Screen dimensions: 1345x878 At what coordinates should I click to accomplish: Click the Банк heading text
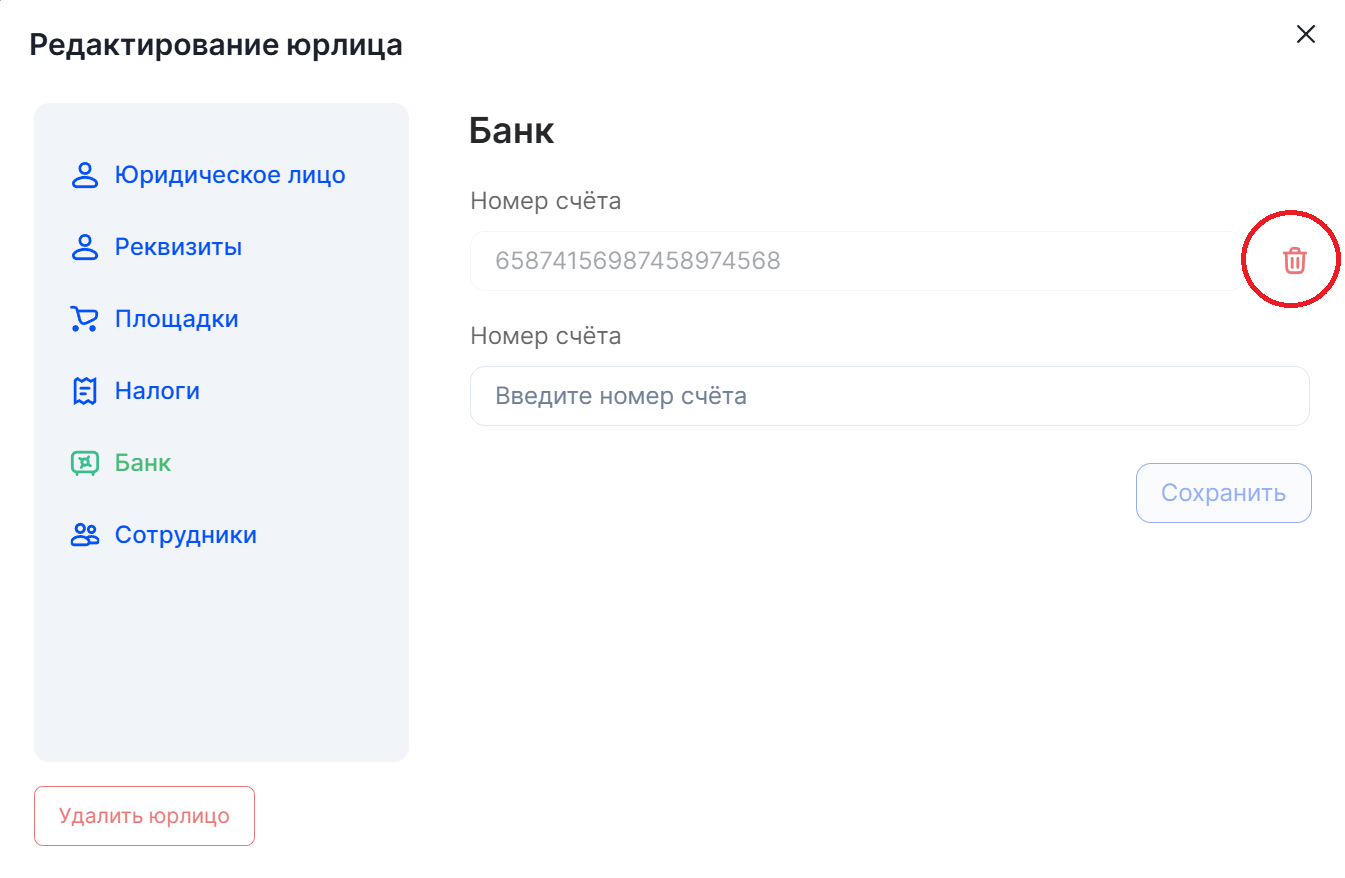coord(511,131)
